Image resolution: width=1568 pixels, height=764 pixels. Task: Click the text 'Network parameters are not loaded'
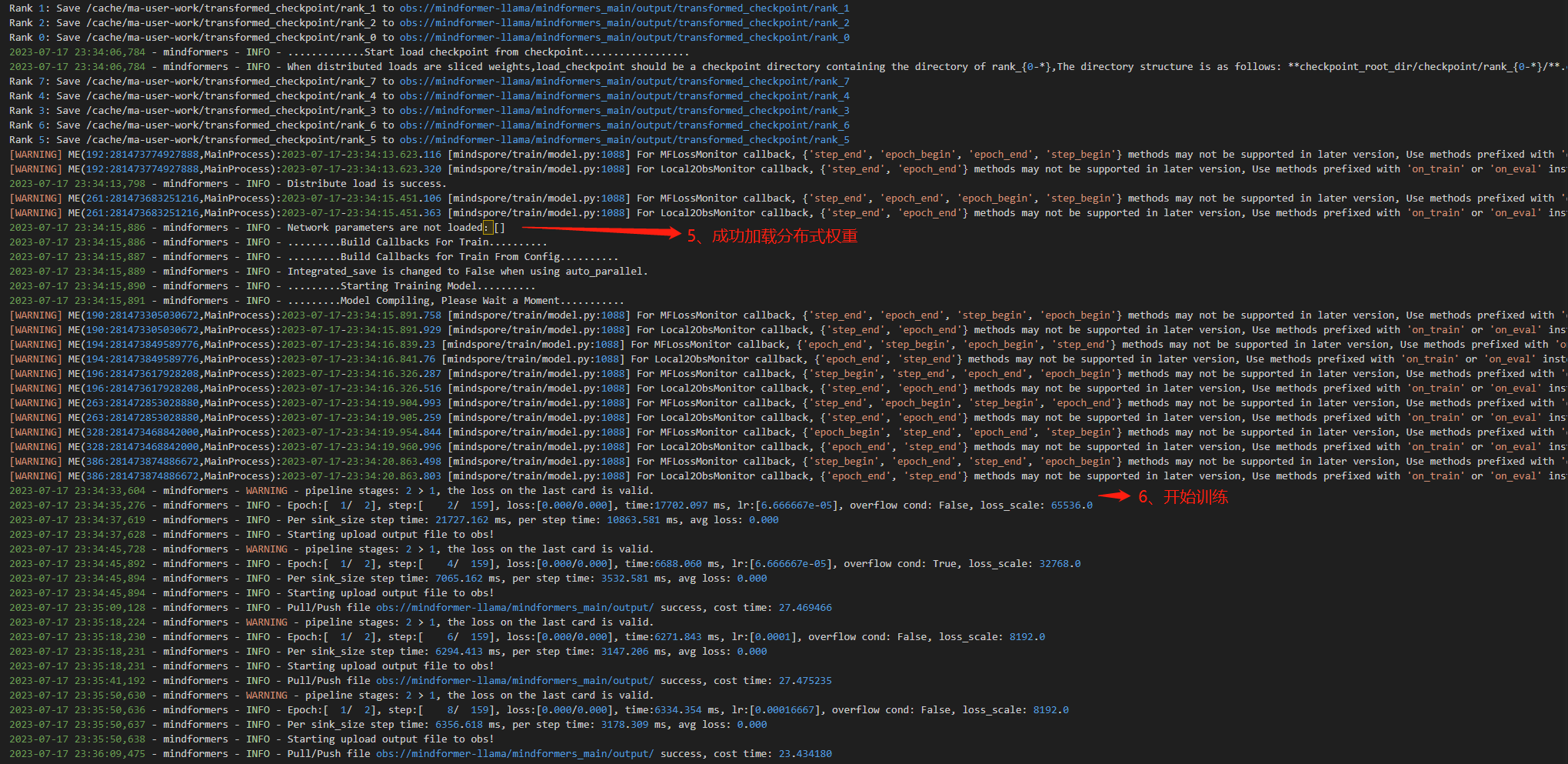[x=385, y=227]
